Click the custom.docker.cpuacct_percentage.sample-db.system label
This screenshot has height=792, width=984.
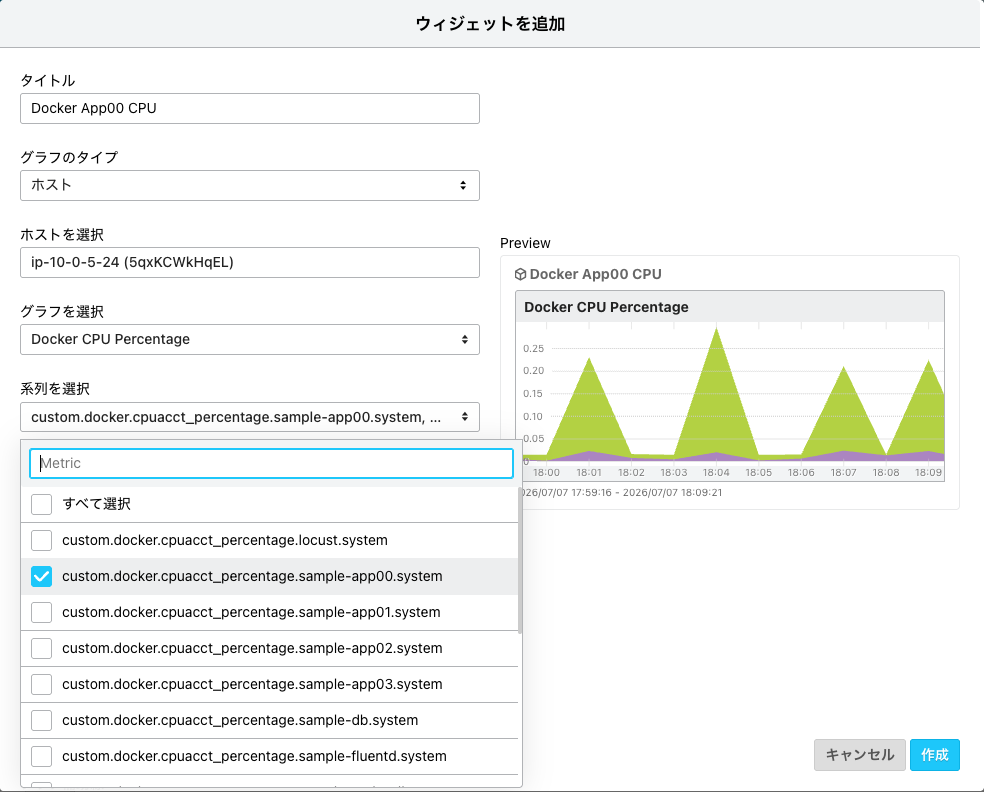pyautogui.click(x=240, y=720)
